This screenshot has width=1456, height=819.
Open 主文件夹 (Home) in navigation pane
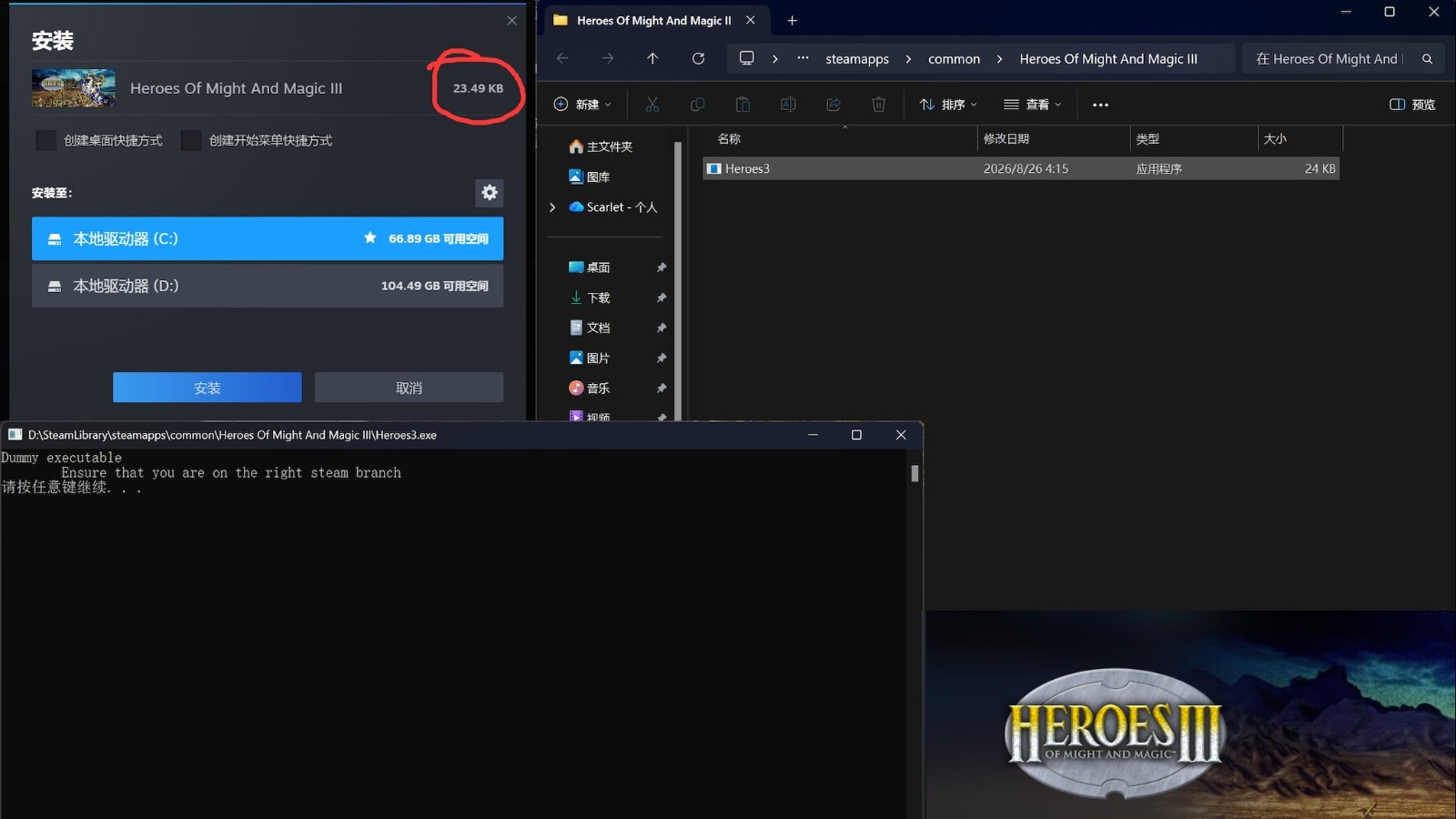(601, 147)
